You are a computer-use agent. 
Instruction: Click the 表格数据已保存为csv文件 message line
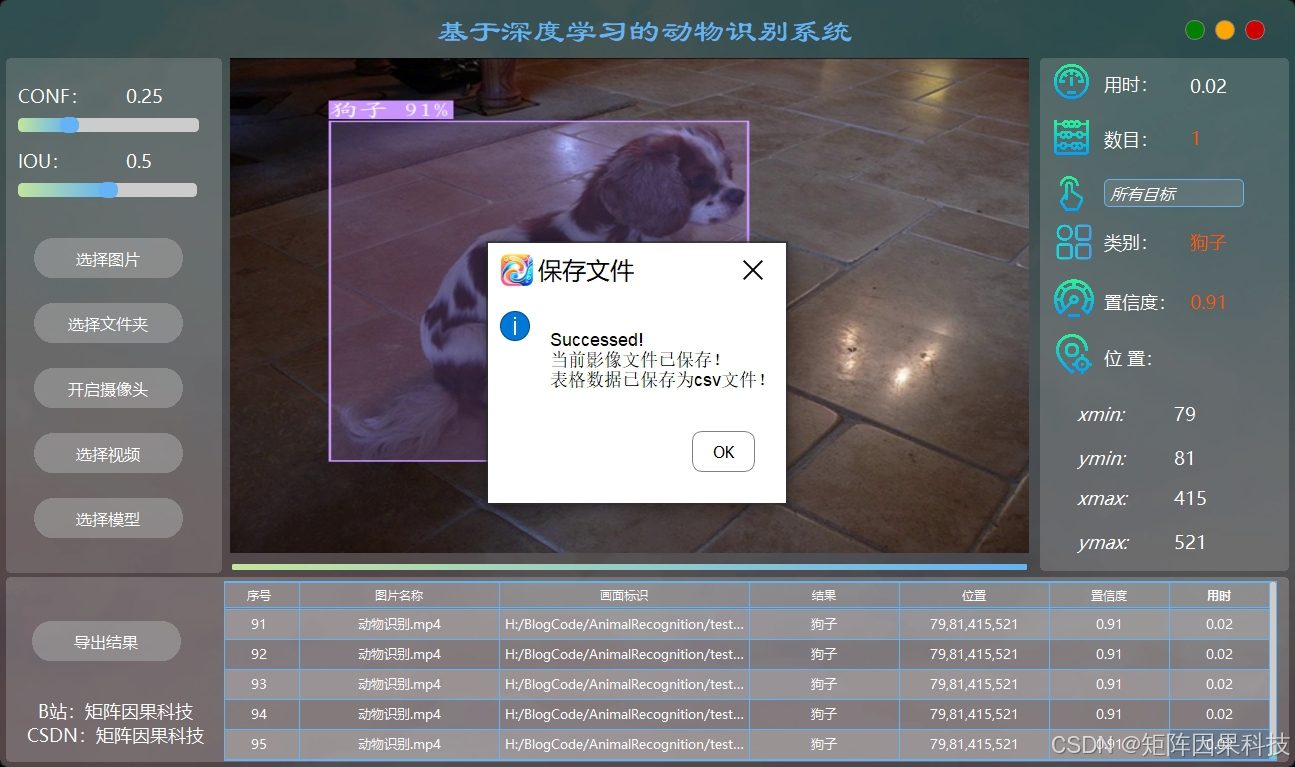tap(659, 380)
